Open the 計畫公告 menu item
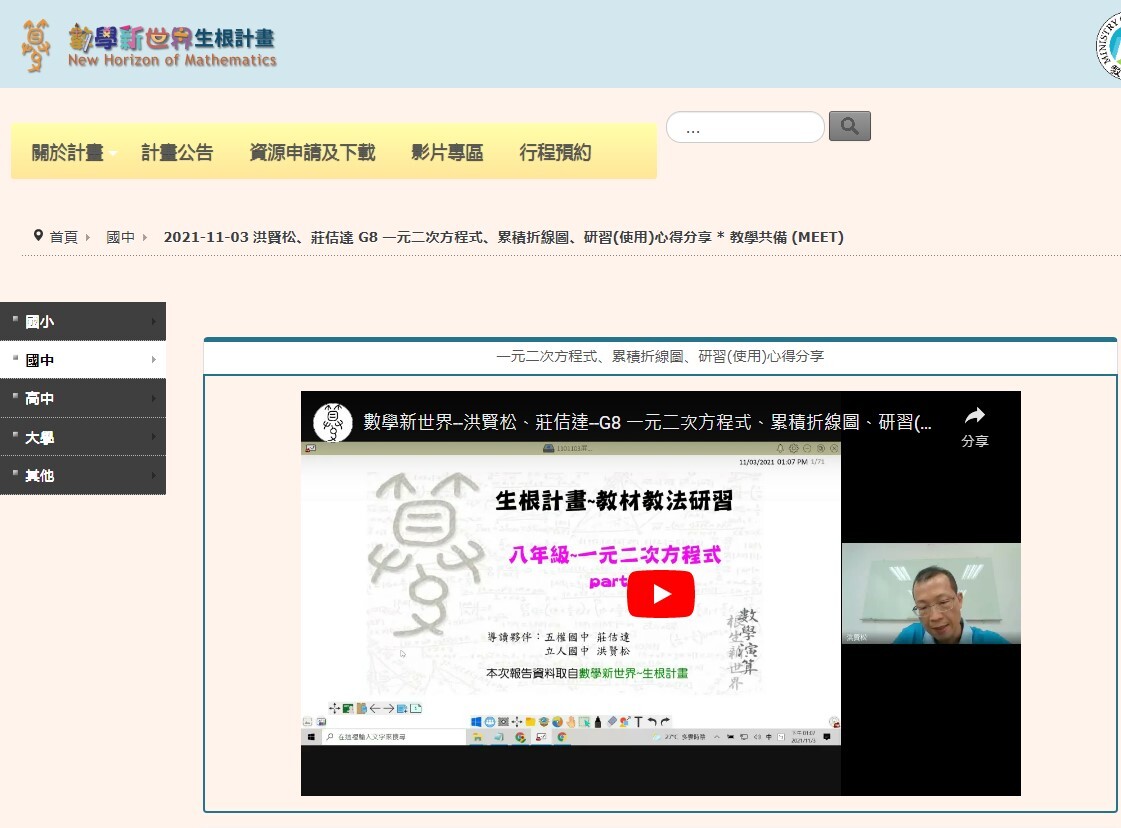 [x=177, y=153]
